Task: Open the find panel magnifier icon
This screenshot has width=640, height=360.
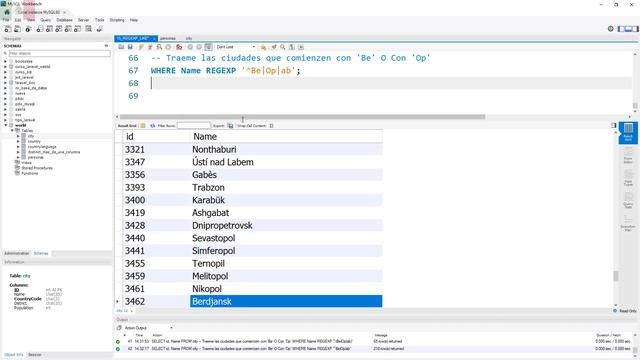Action: click(x=282, y=47)
